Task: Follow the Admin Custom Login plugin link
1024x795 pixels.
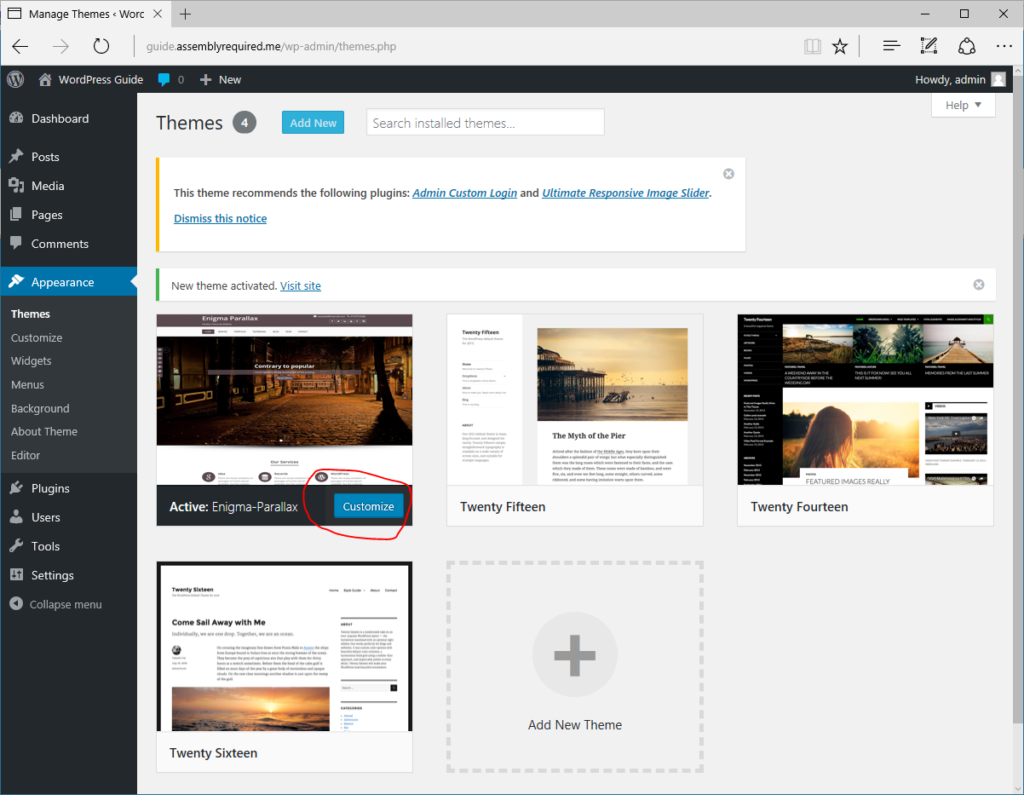Action: click(464, 193)
